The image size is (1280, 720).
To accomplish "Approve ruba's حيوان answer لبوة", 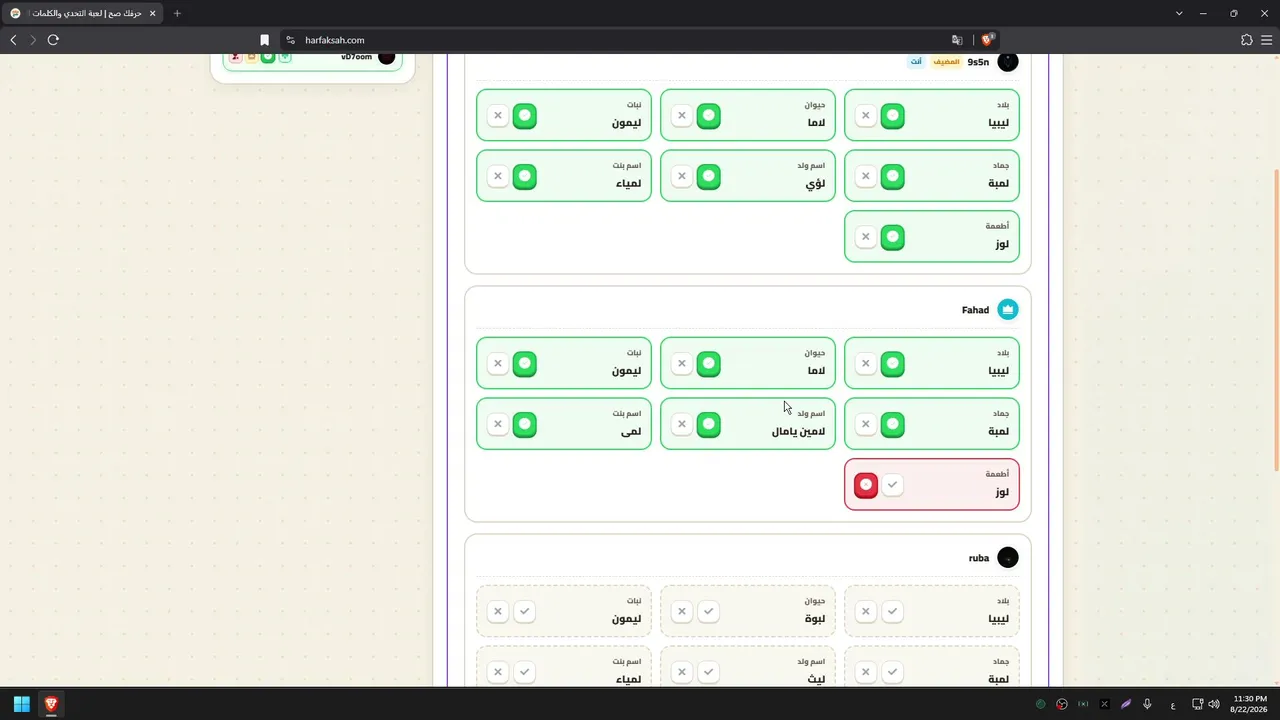I will (x=708, y=612).
